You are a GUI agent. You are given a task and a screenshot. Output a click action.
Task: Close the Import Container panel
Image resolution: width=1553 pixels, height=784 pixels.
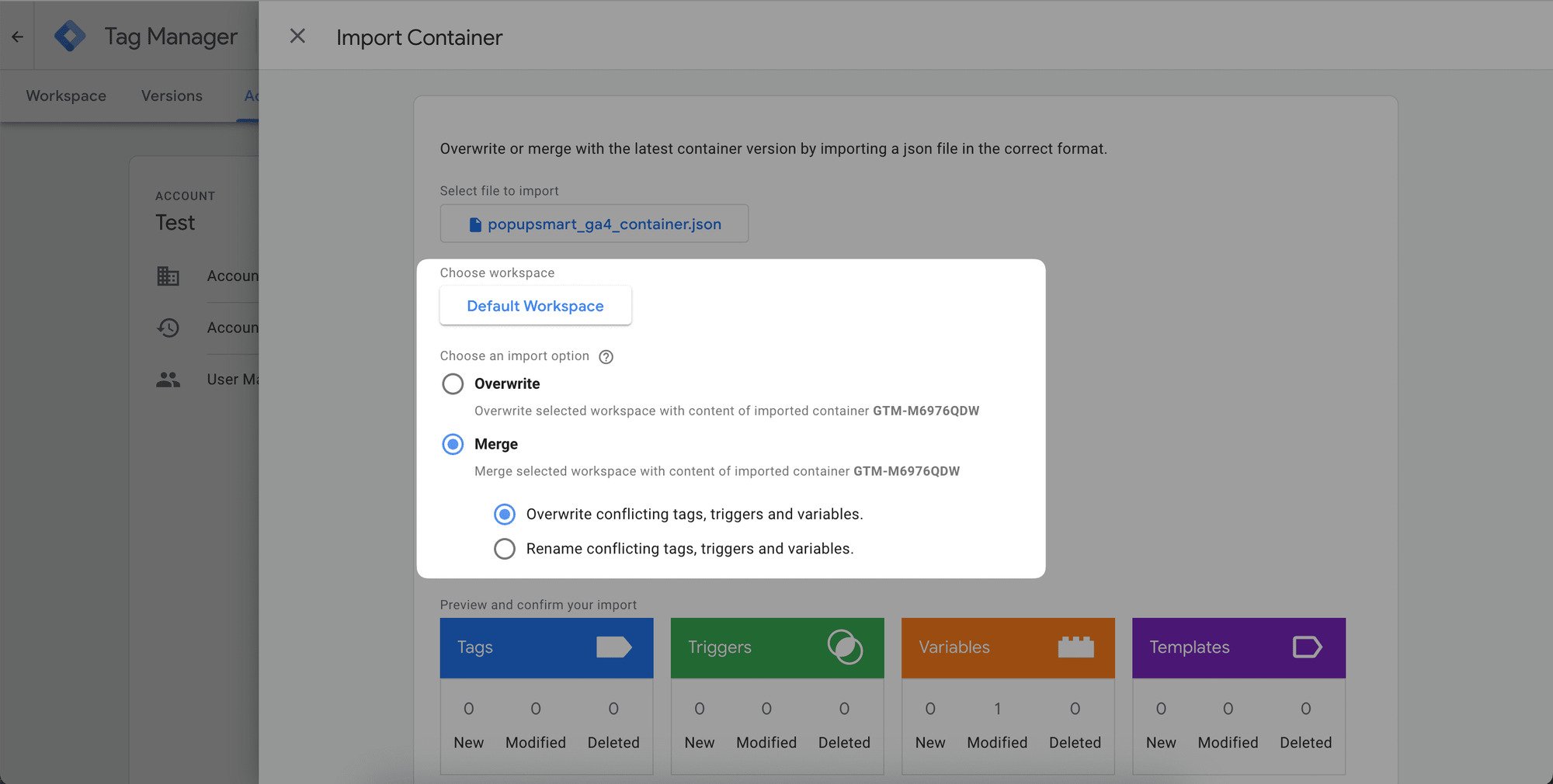click(297, 36)
